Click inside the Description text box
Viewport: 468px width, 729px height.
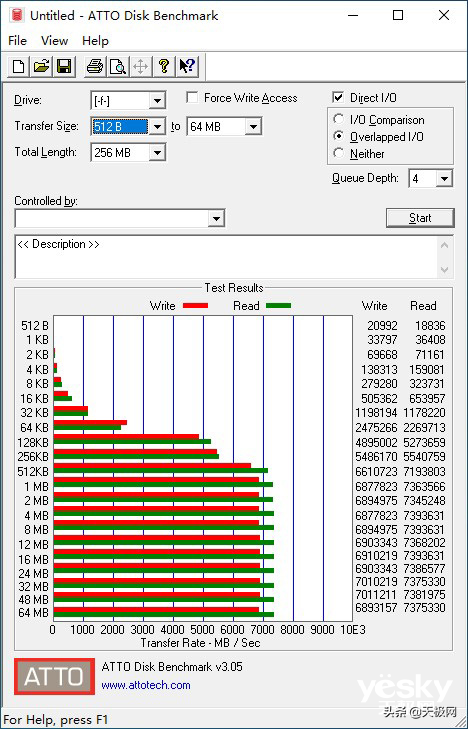(x=227, y=257)
